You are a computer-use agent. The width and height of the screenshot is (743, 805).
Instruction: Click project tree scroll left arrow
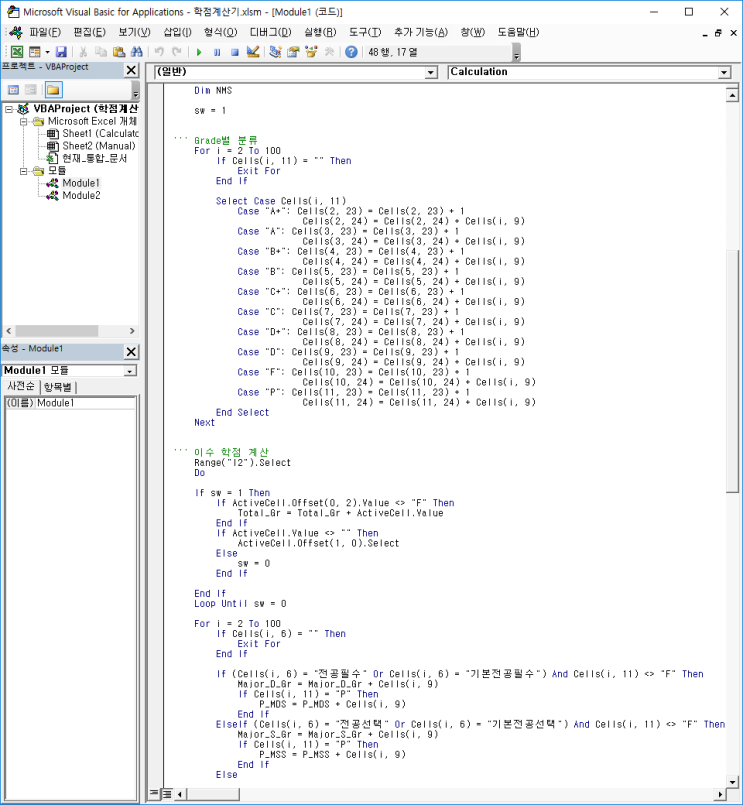click(8, 331)
